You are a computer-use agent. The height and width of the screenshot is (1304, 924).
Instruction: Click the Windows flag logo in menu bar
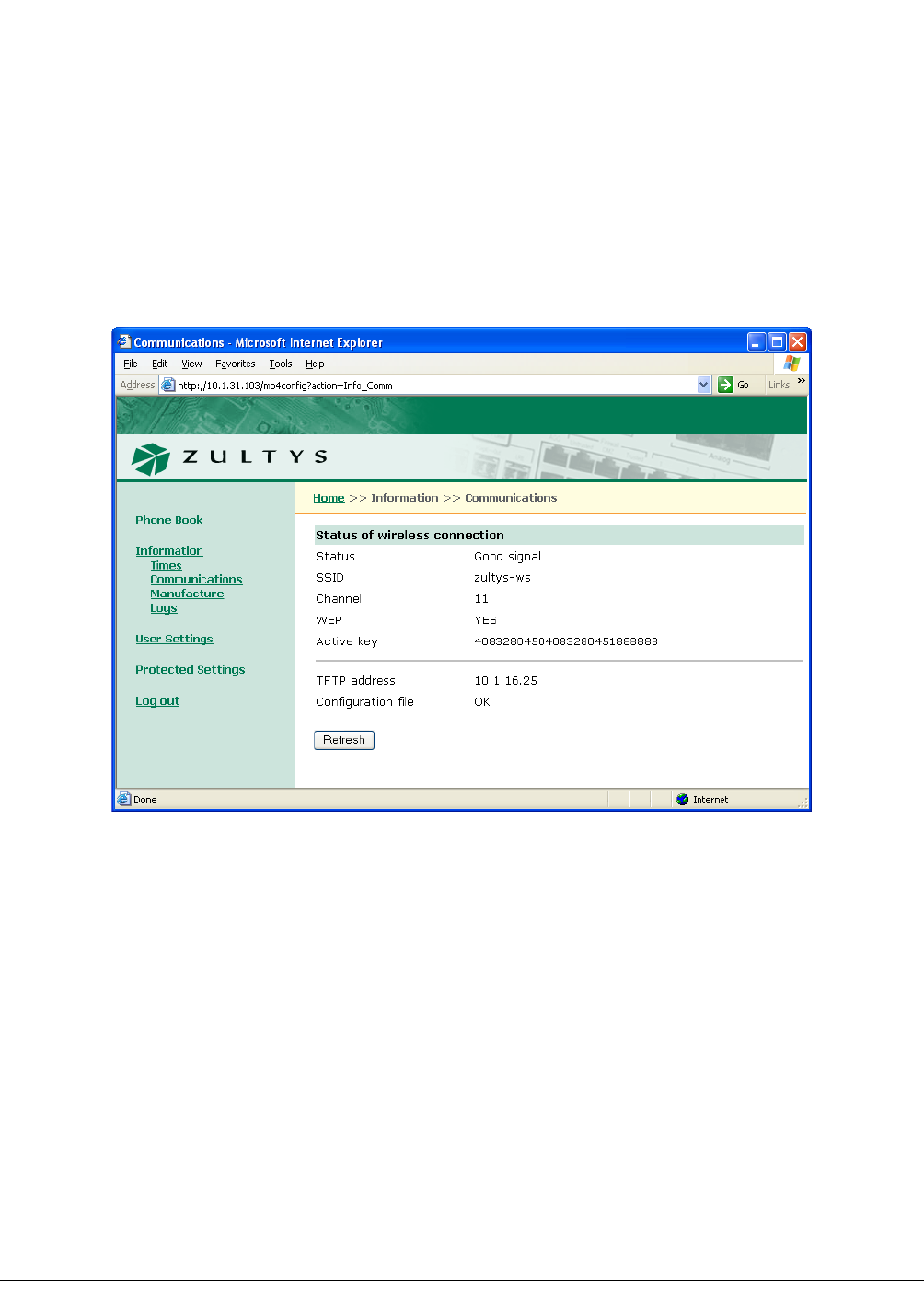pyautogui.click(x=791, y=364)
